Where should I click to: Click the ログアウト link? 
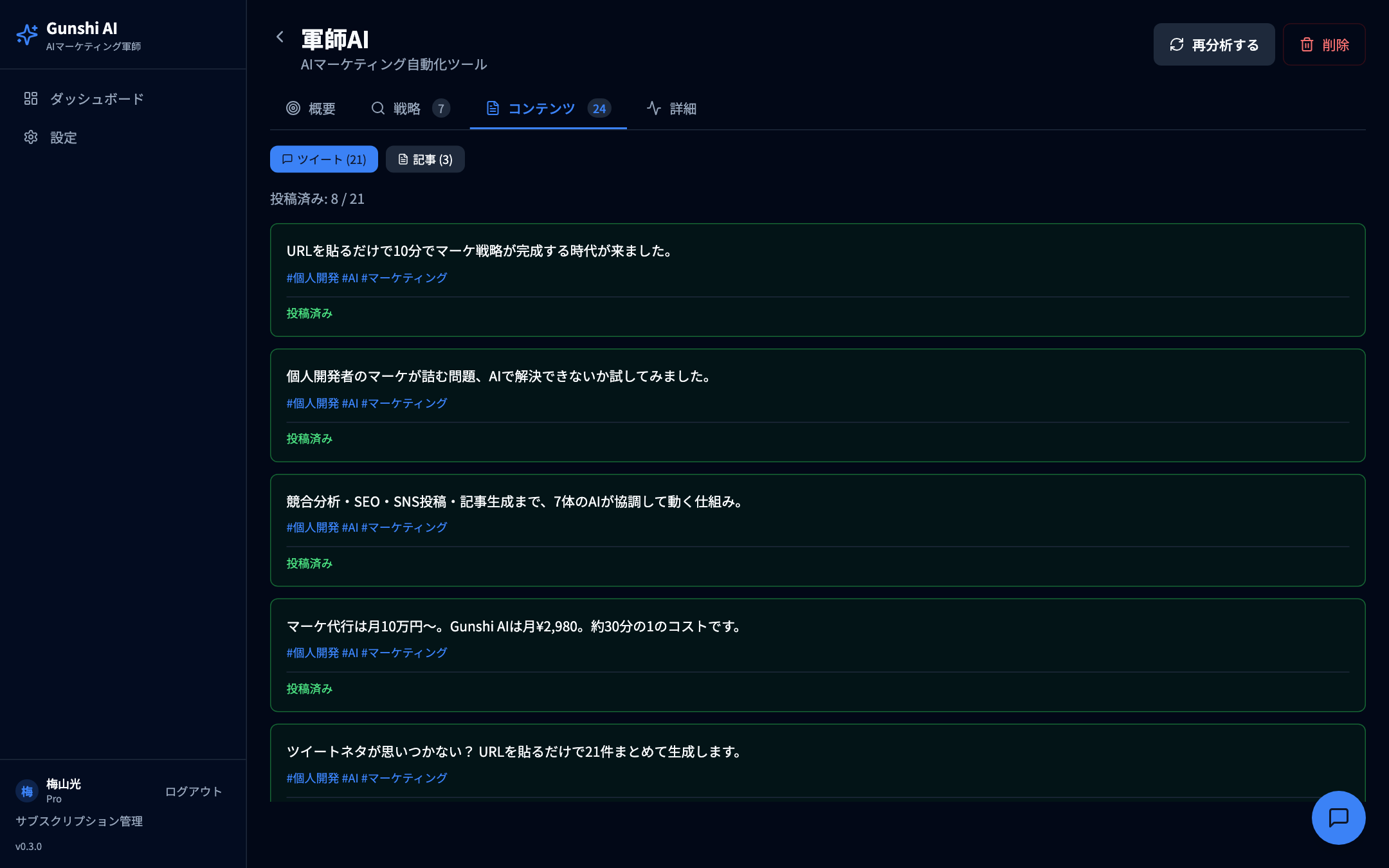tap(192, 791)
